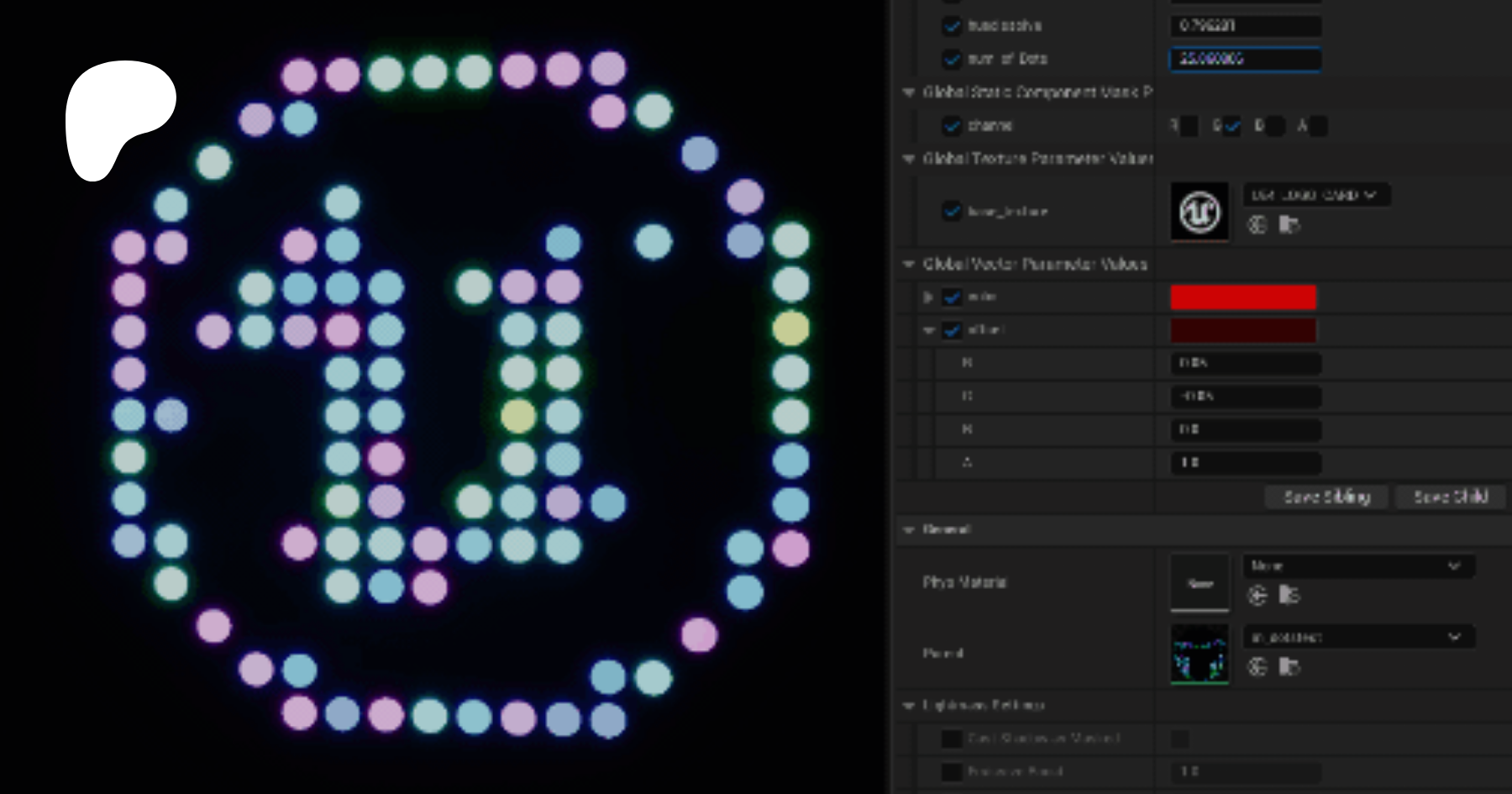This screenshot has height=794, width=1512.
Task: Browse to Phys Material in Content Browser
Action: [1289, 596]
